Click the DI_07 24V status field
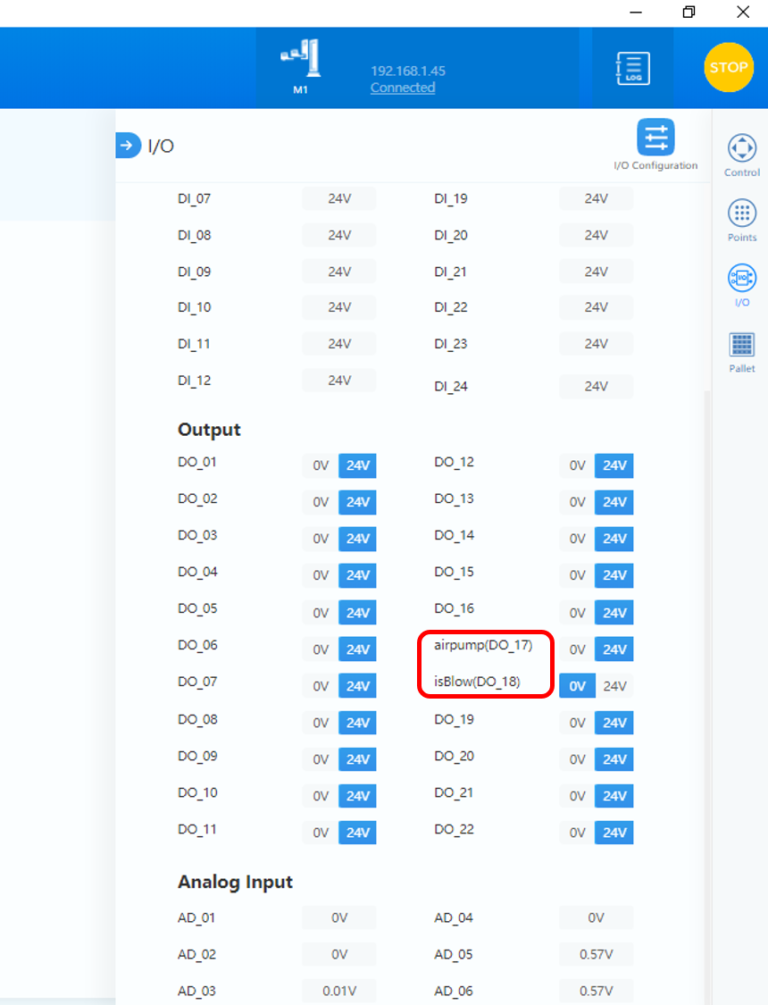The height and width of the screenshot is (1005, 768). (339, 199)
